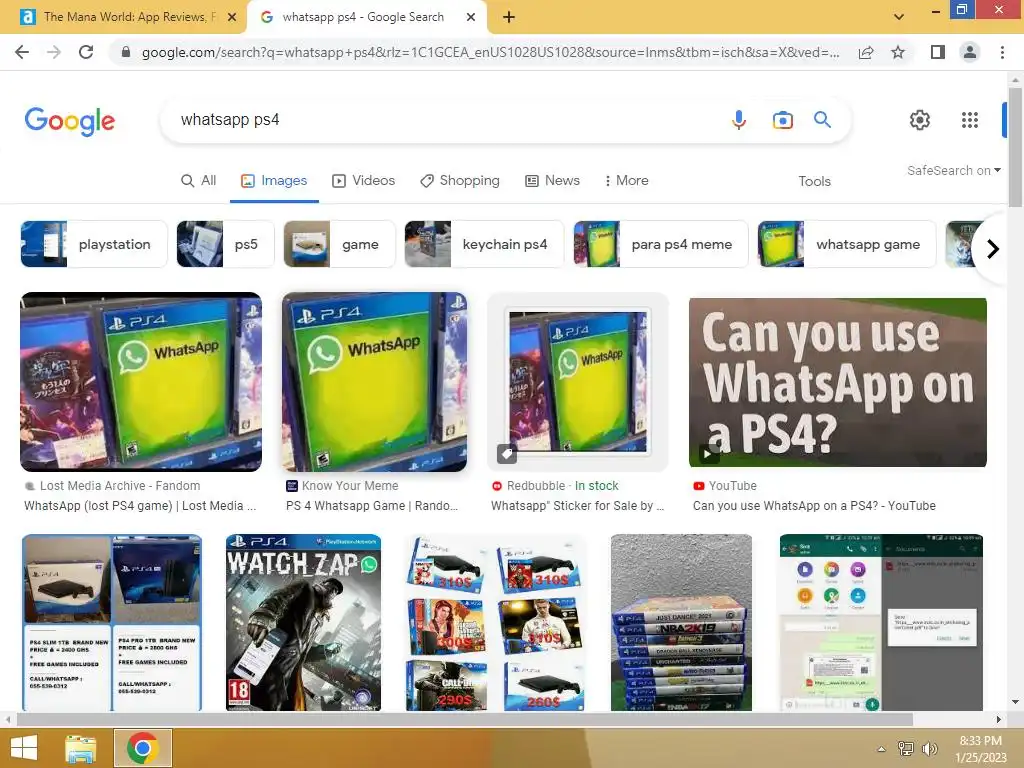Image resolution: width=1024 pixels, height=768 pixels.
Task: Close The Mana World tab
Action: point(232,18)
